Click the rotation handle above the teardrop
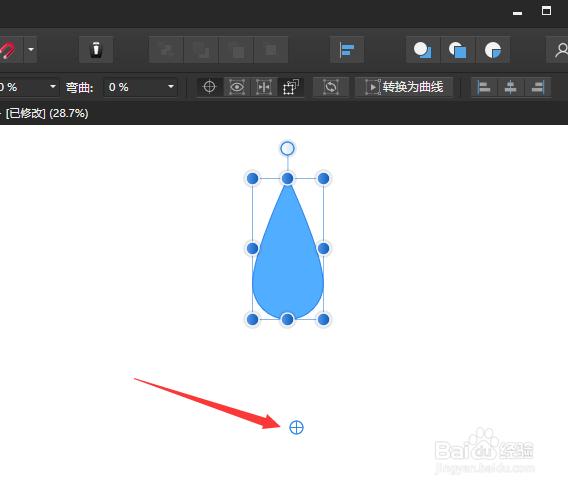 (x=288, y=149)
